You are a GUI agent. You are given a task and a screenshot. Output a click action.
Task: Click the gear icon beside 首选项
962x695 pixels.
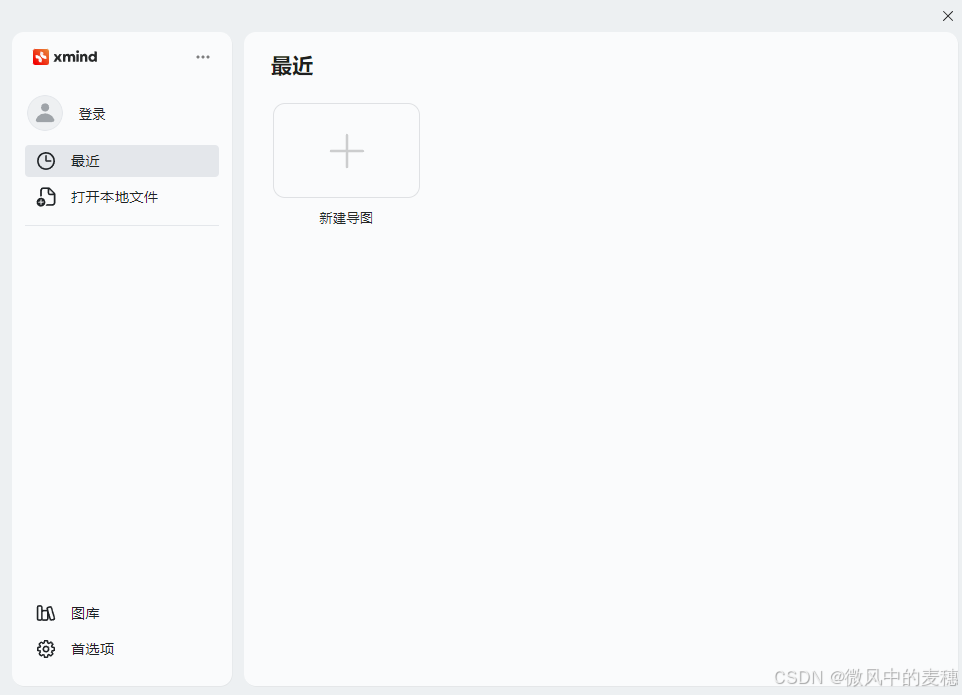pos(46,648)
